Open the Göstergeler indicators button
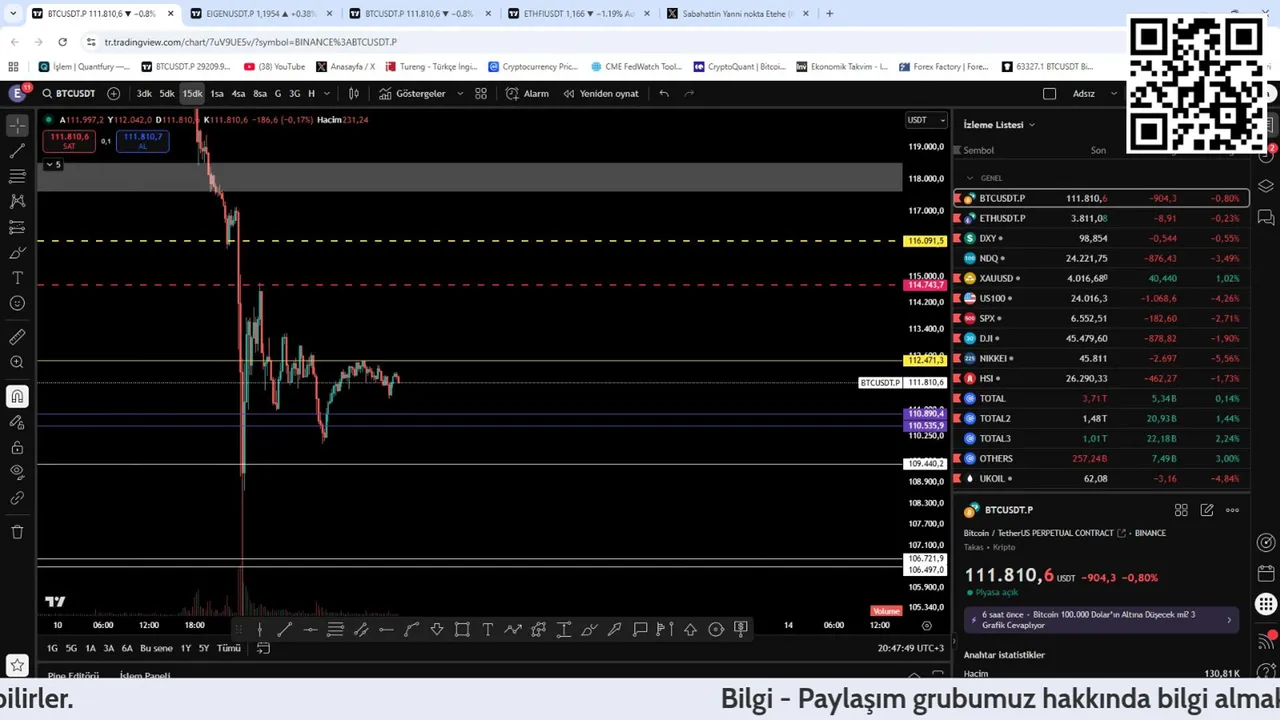Image resolution: width=1280 pixels, height=720 pixels. point(412,94)
